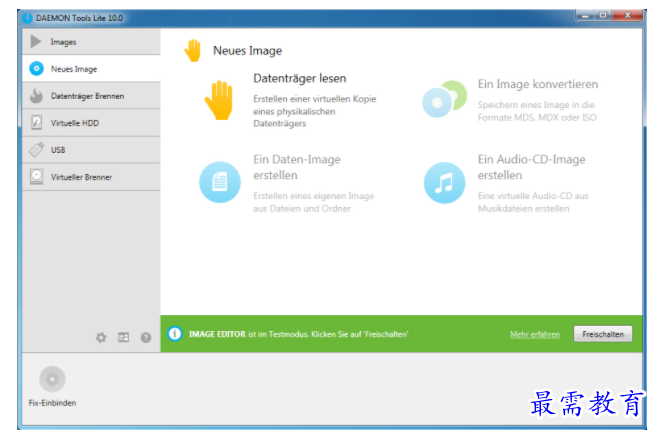Viewport: 652px width, 435px height.
Task: Click the small hand icon beside Neues Image heading
Action: [193, 50]
